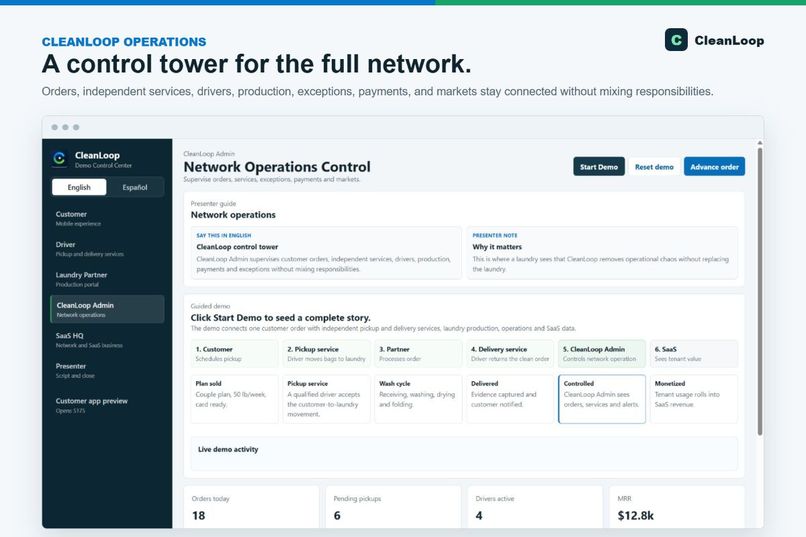This screenshot has width=806, height=537.
Task: Open the Presenter script and close section
Action: click(x=107, y=371)
